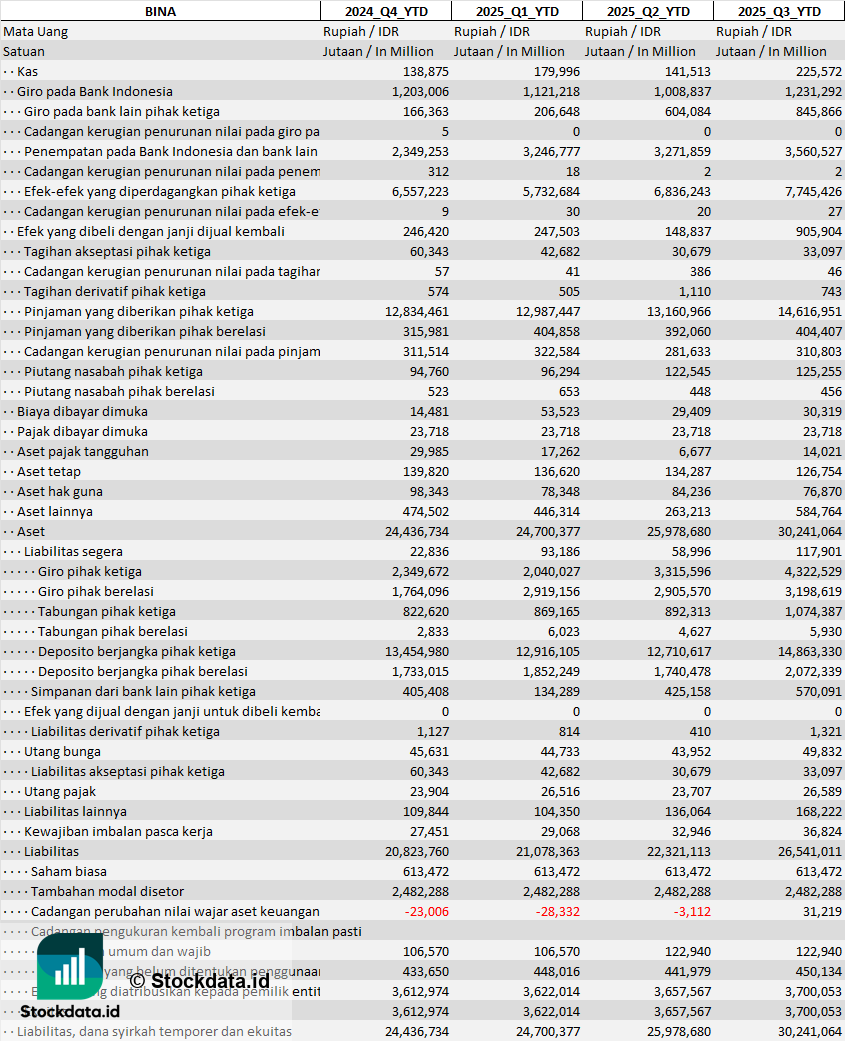845x1041 pixels.
Task: Click Cadangan pengukuran kembali program imbalan pasti
Action: click(196, 931)
